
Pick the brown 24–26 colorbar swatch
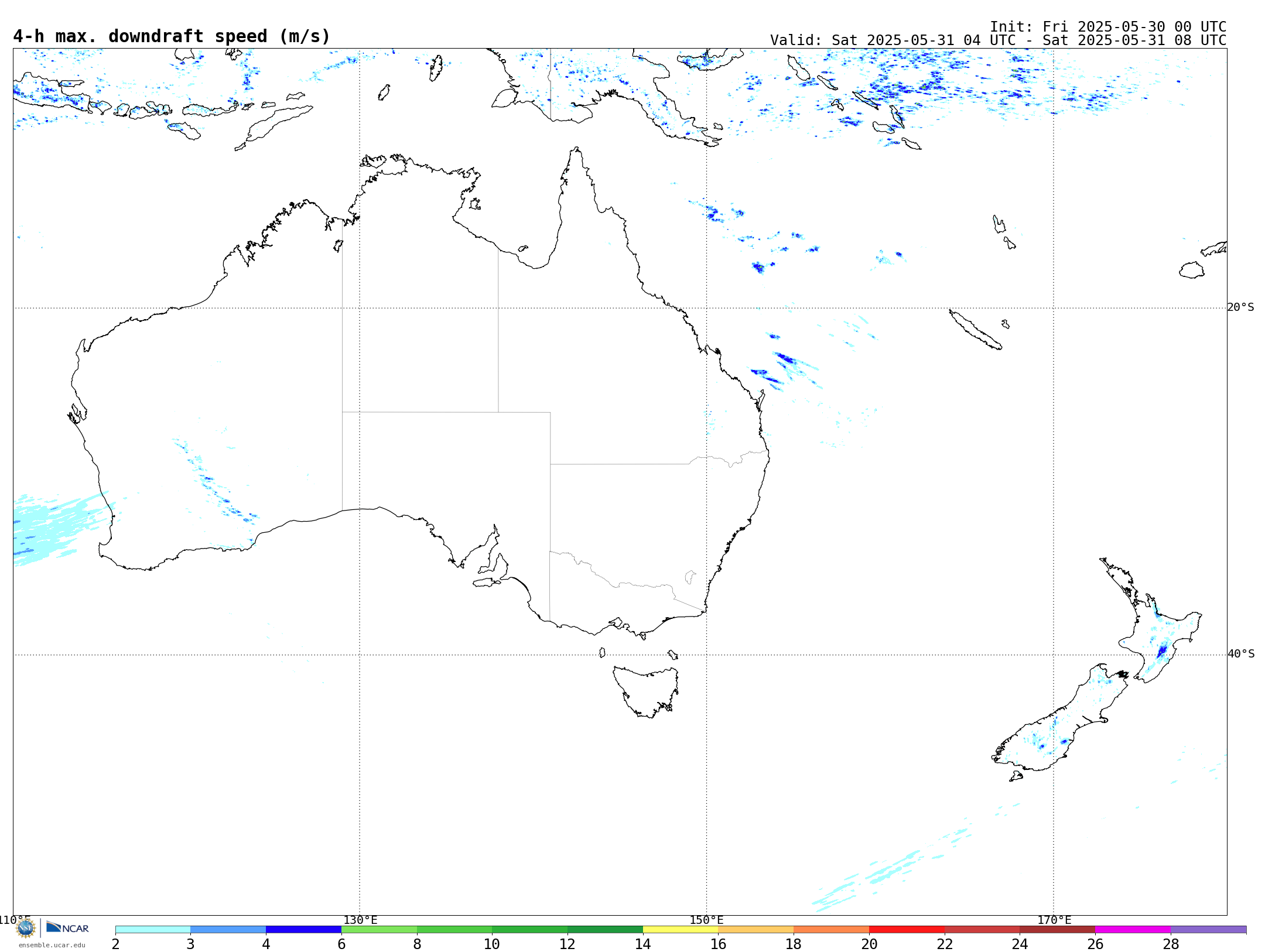[x=1057, y=930]
